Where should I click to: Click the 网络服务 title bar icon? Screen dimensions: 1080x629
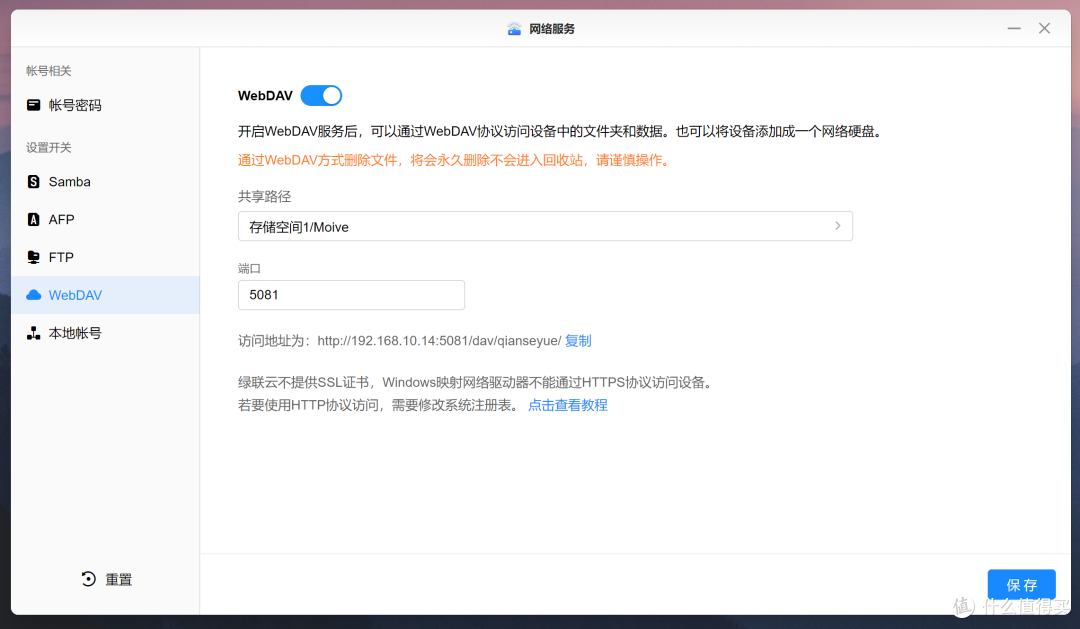point(514,28)
